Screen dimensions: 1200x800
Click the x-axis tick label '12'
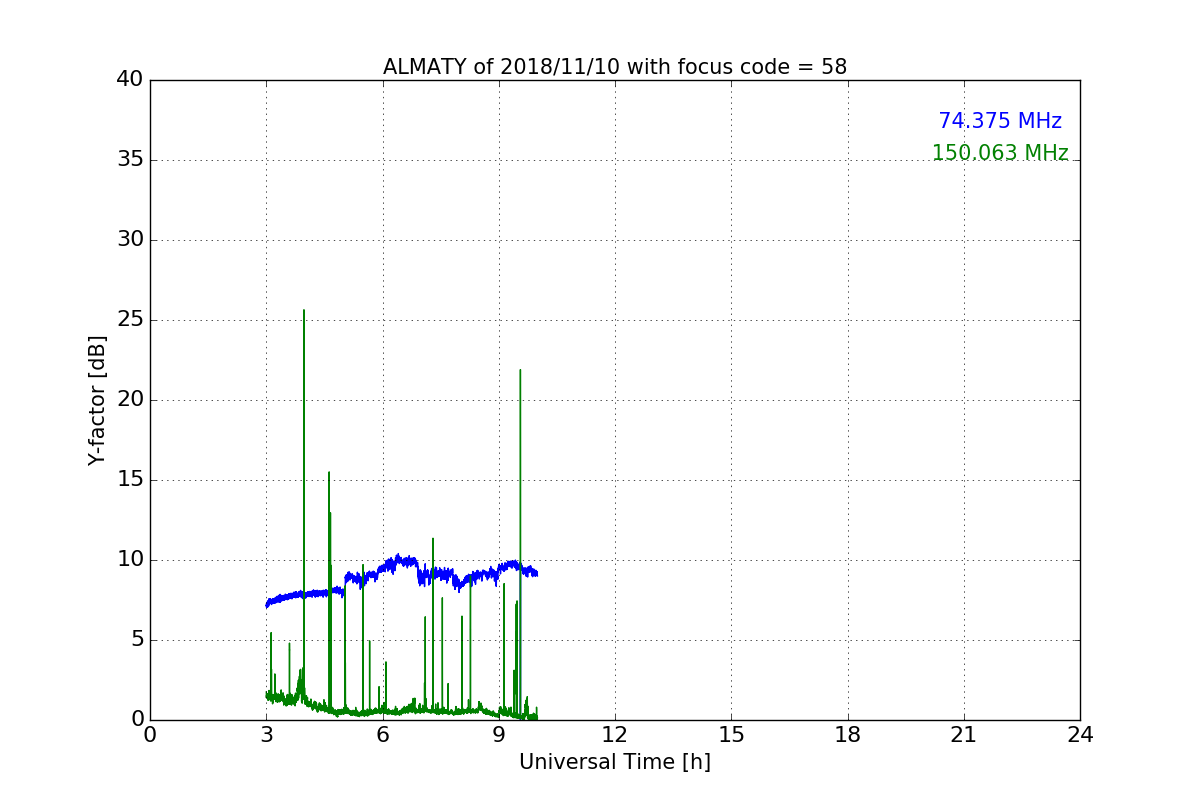point(615,735)
